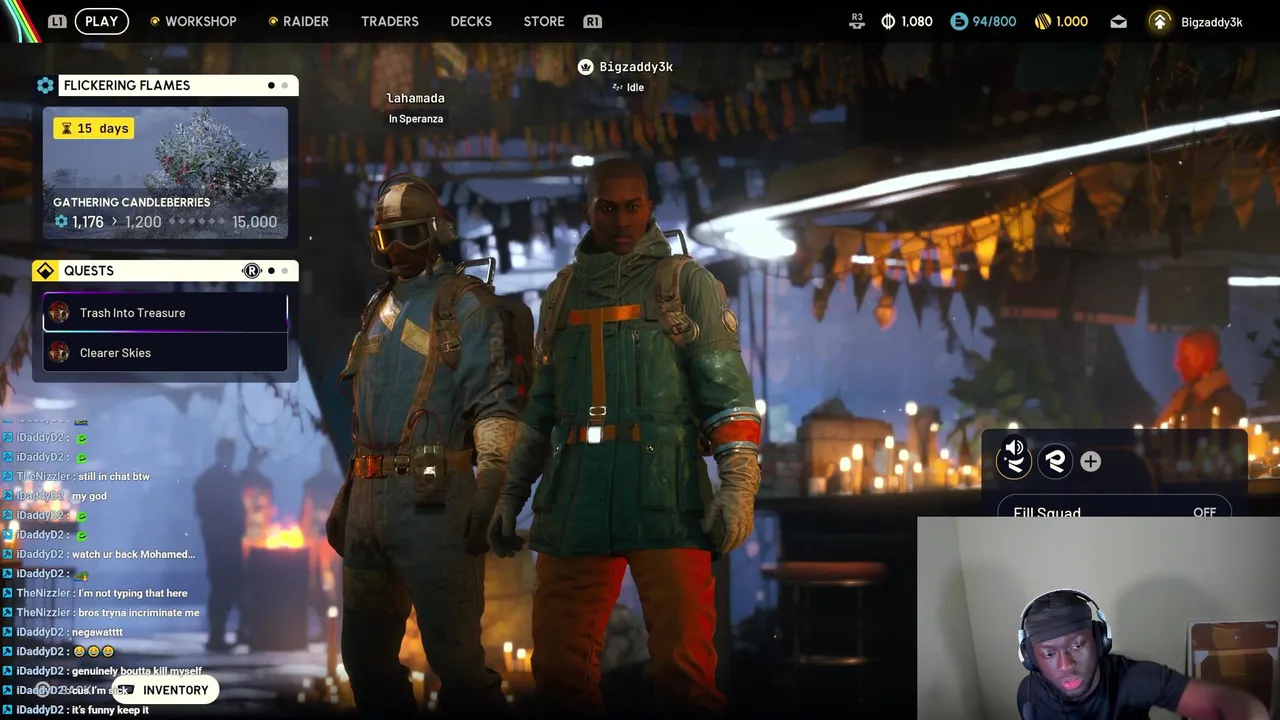The image size is (1280, 720).
Task: Click the Bigzaddy3k name above character
Action: pos(636,67)
